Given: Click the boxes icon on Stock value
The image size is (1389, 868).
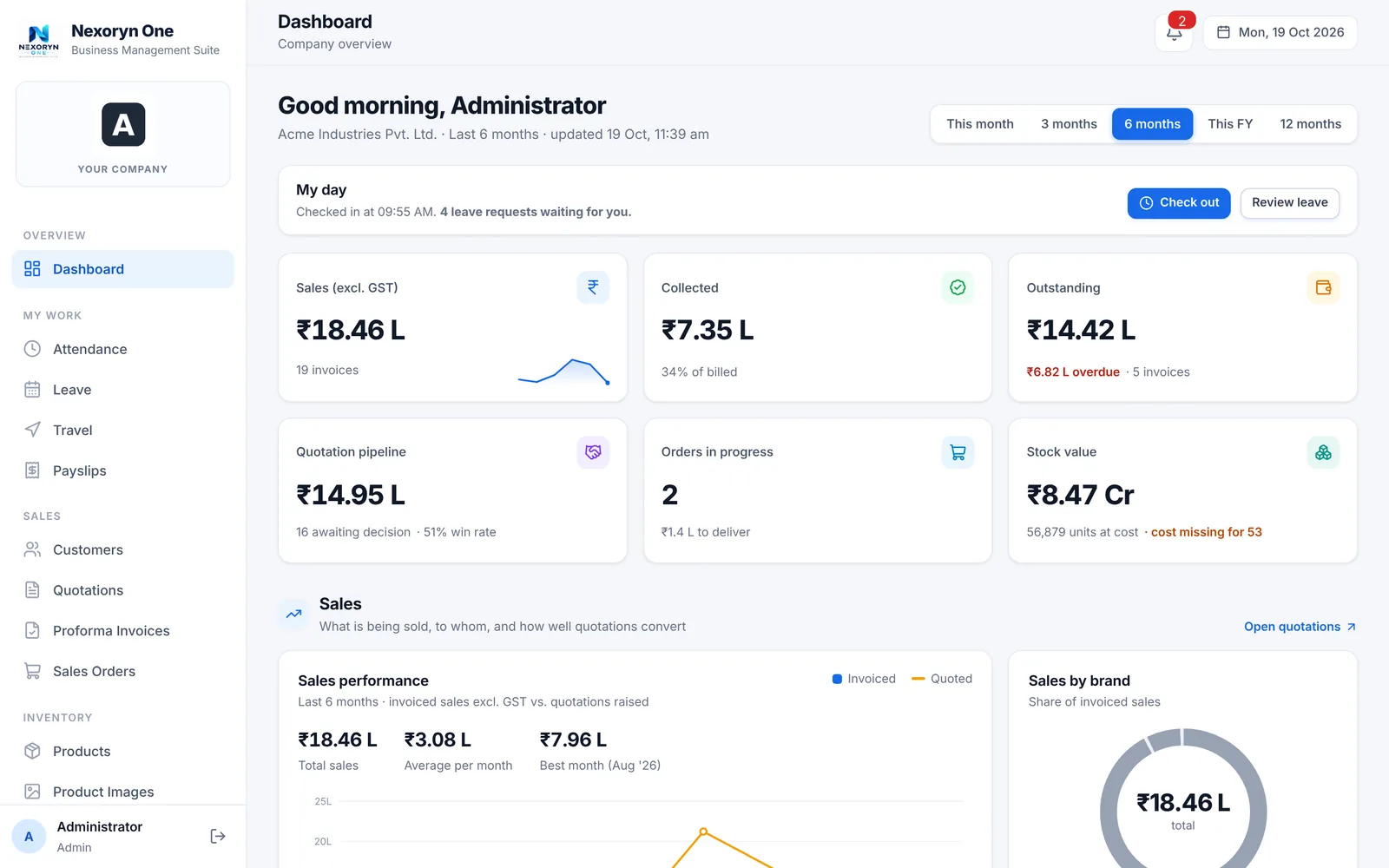Looking at the screenshot, I should coord(1323,452).
